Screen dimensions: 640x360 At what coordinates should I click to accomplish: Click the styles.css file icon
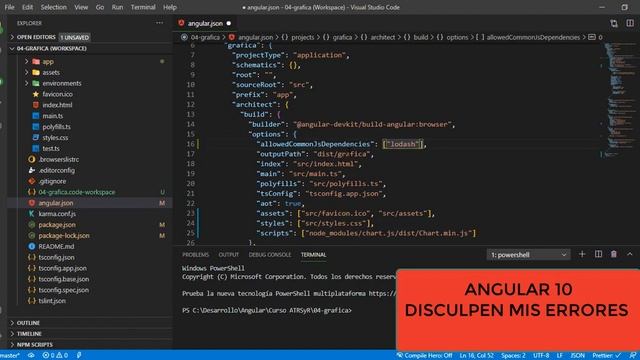(36, 138)
